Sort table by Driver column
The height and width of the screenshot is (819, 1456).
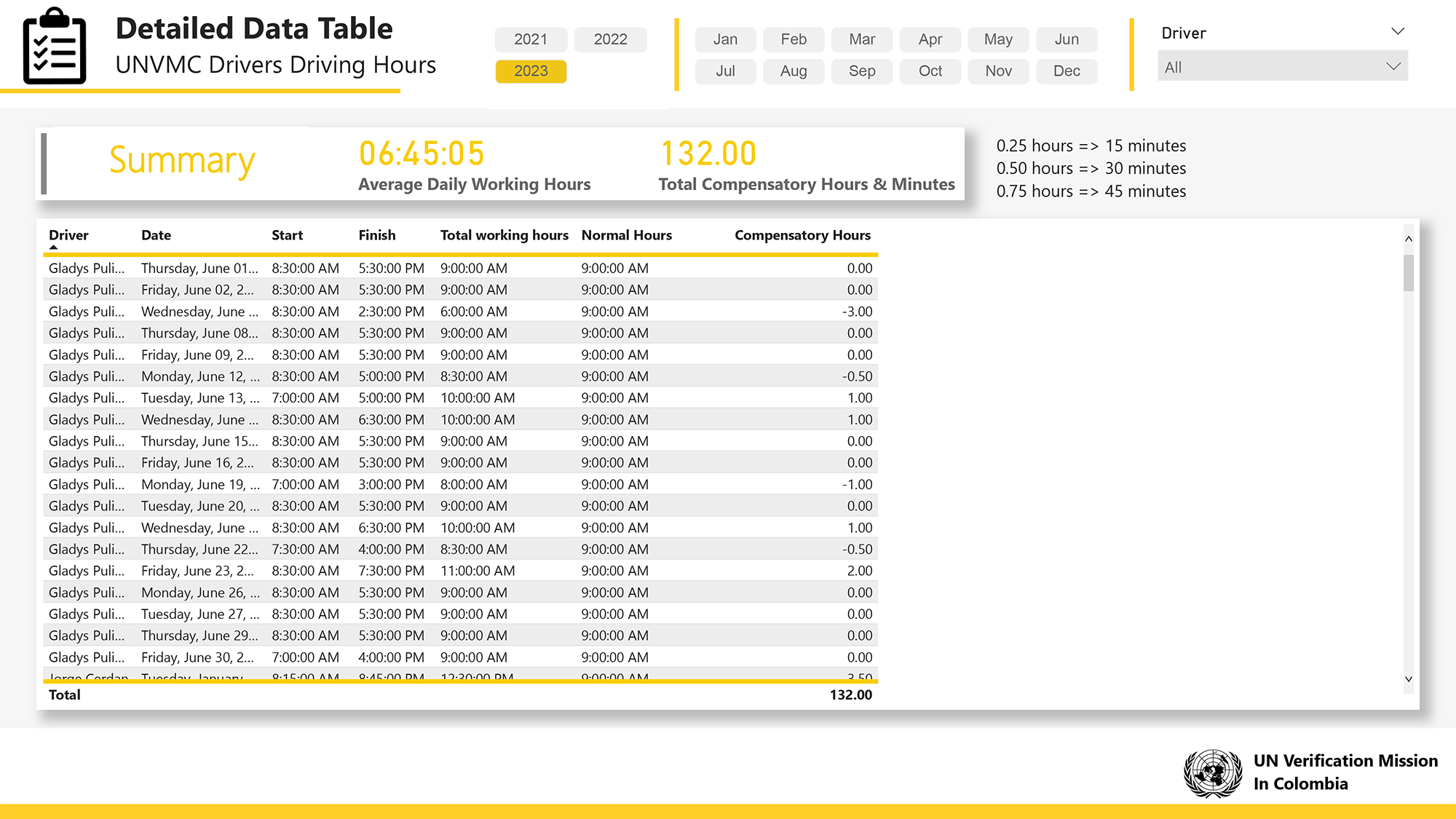(x=68, y=235)
